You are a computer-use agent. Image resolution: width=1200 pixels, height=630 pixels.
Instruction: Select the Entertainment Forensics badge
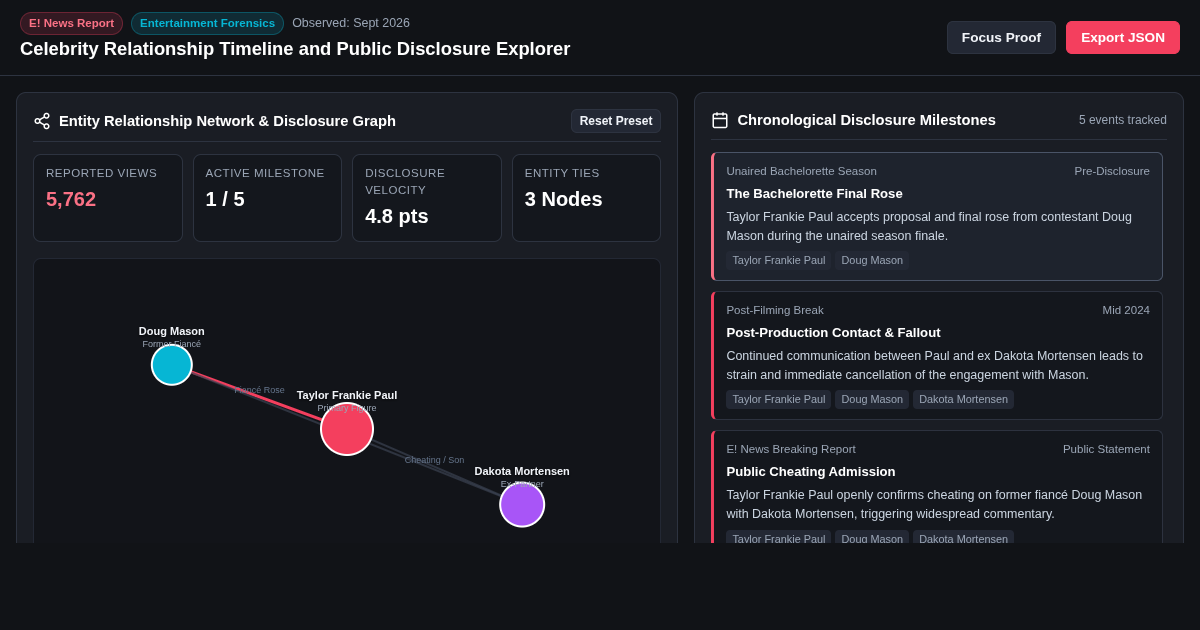coord(207,23)
